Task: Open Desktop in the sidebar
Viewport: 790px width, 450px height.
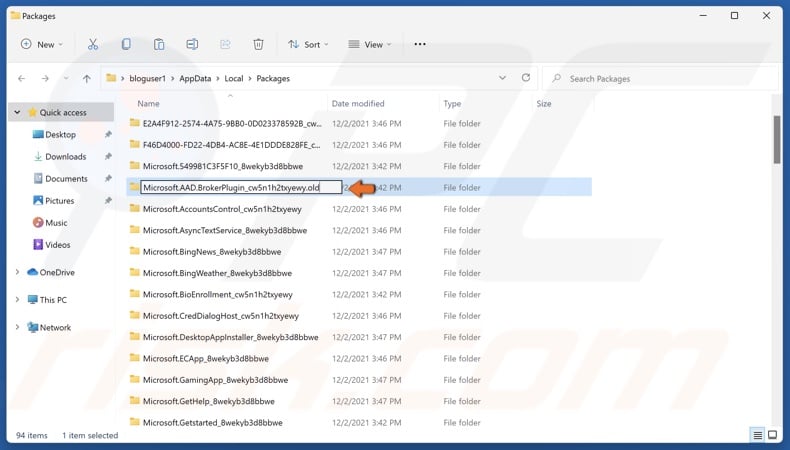Action: (x=60, y=135)
